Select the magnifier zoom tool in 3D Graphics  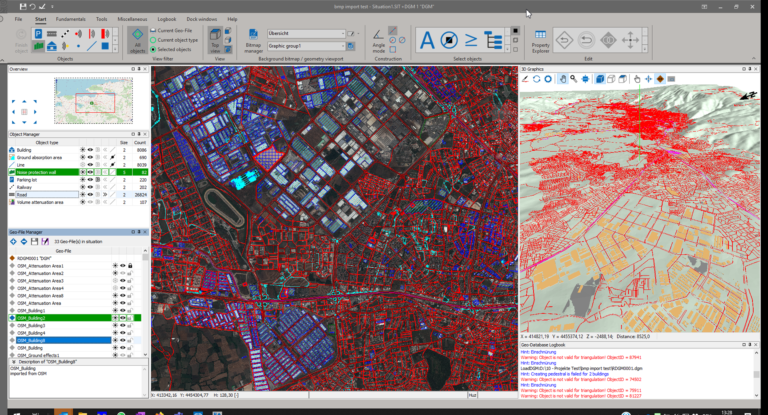(574, 79)
